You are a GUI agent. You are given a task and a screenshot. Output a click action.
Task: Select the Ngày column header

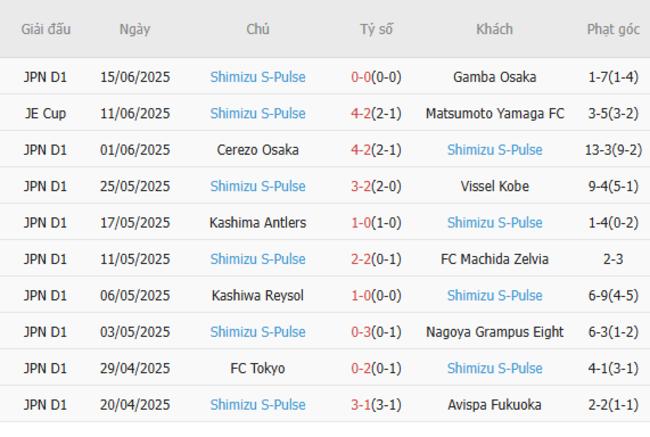[x=135, y=29]
